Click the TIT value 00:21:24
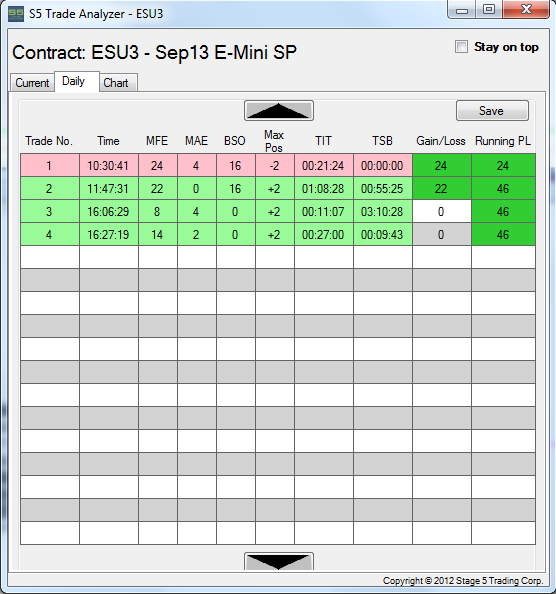This screenshot has width=556, height=594. [324, 165]
